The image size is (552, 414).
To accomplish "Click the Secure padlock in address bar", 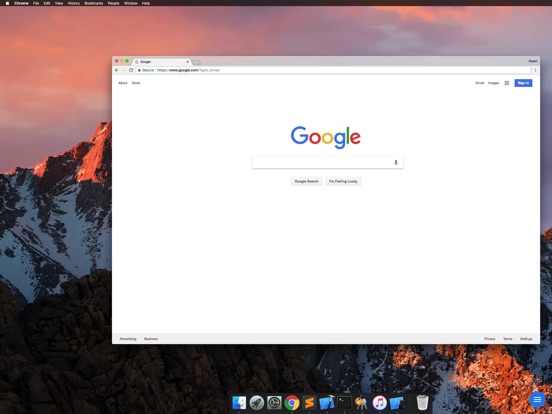I will tap(139, 70).
